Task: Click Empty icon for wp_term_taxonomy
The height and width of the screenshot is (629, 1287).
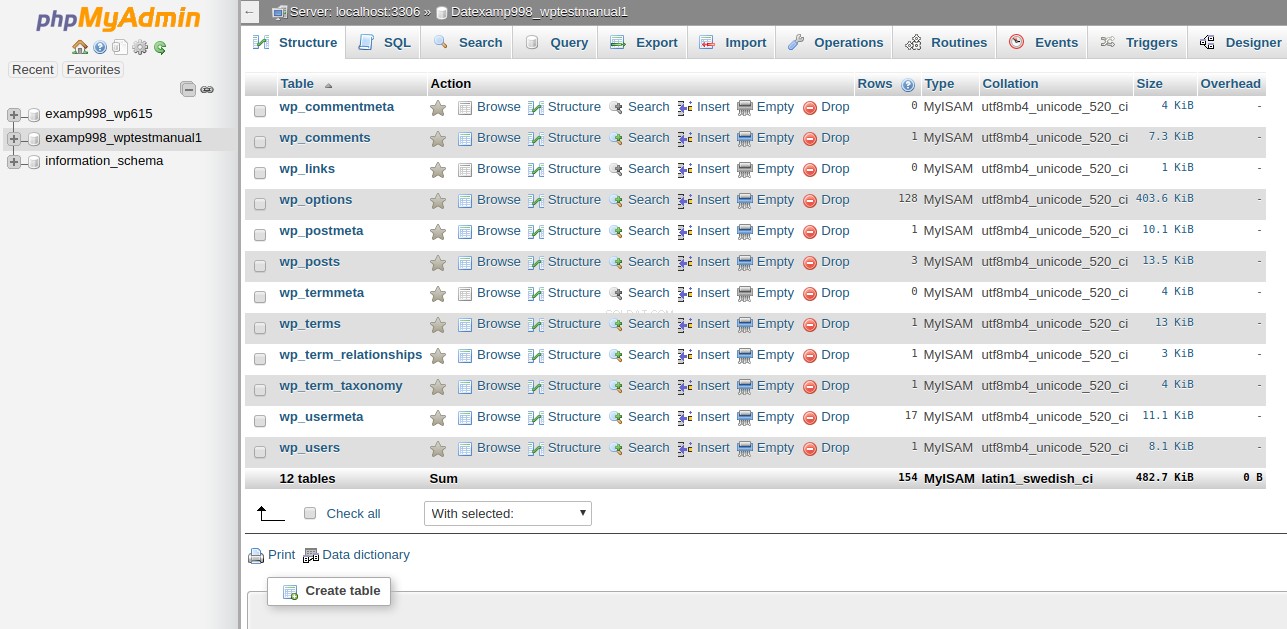Action: [x=745, y=387]
